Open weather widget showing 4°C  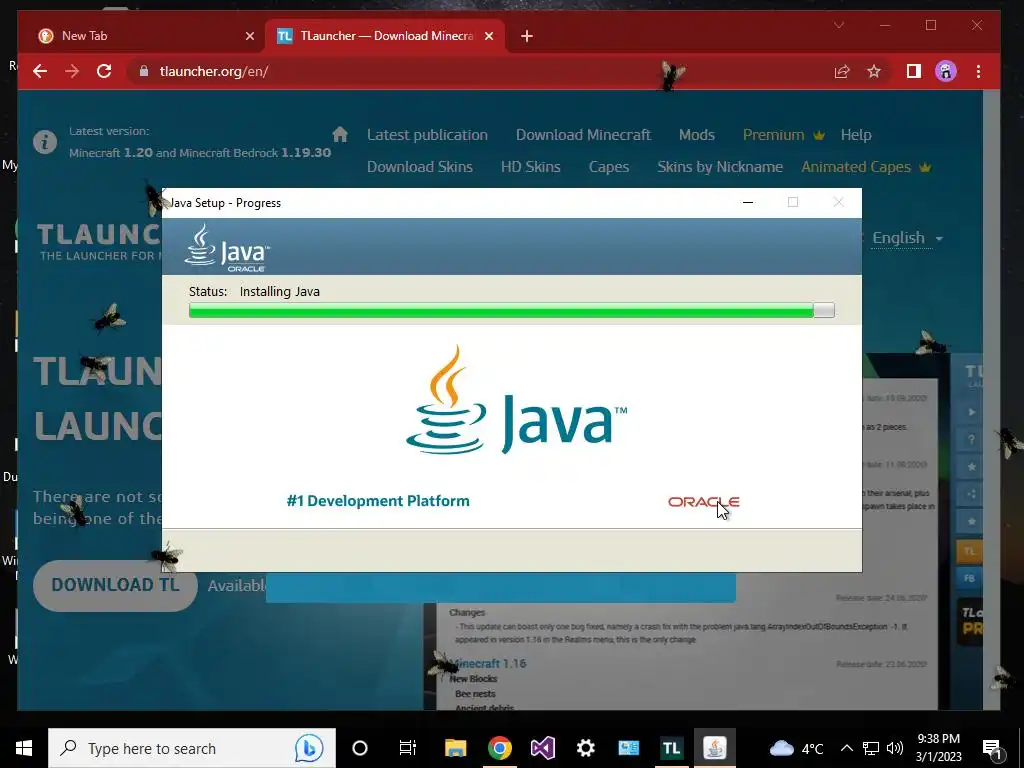796,748
